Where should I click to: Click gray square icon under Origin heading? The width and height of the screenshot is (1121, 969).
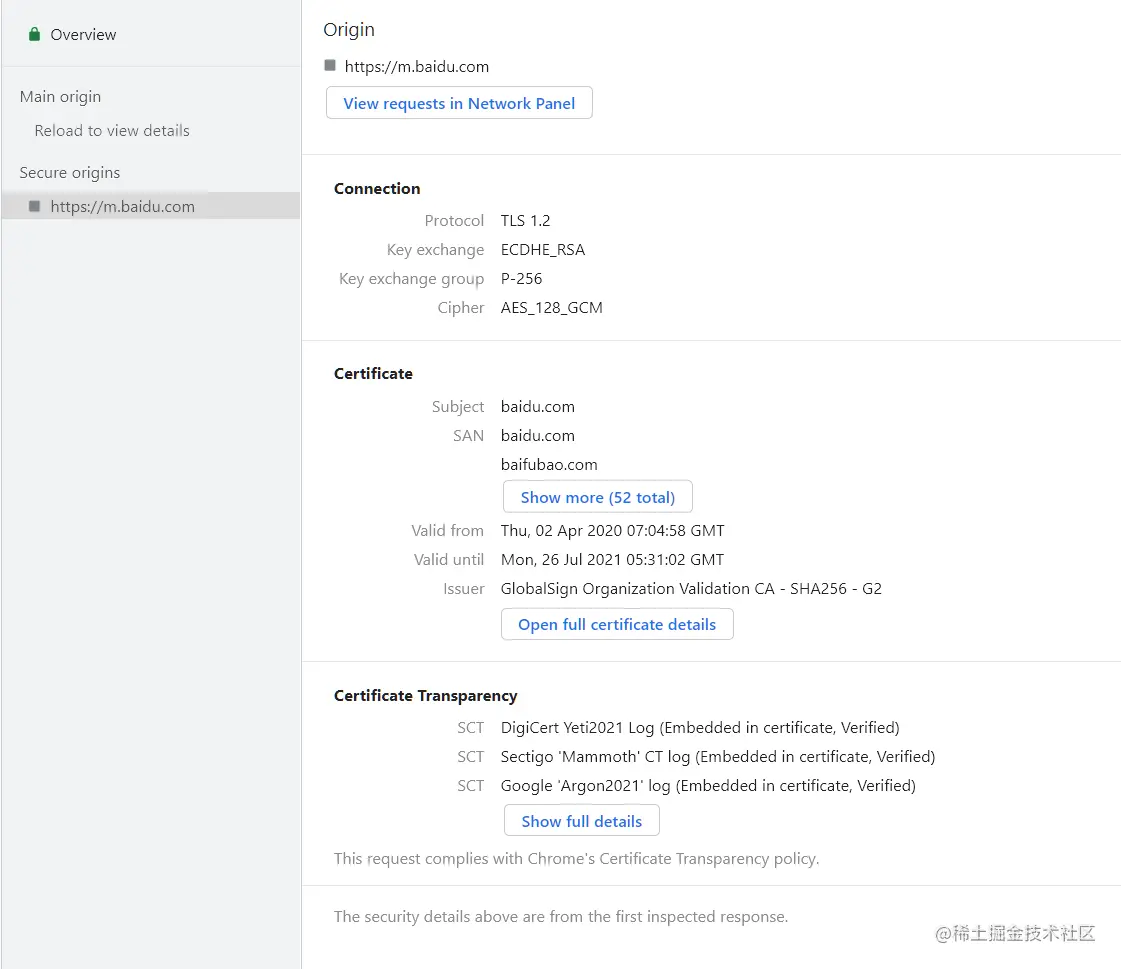click(x=330, y=66)
